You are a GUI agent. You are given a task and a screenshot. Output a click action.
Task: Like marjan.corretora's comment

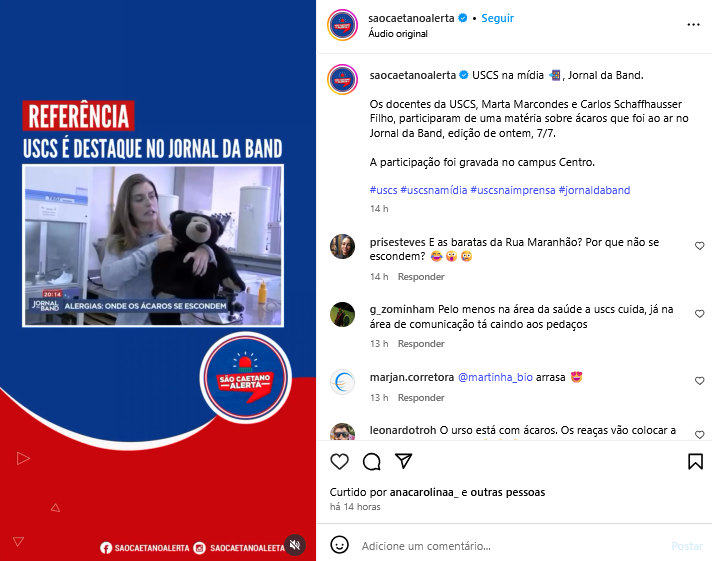[700, 381]
